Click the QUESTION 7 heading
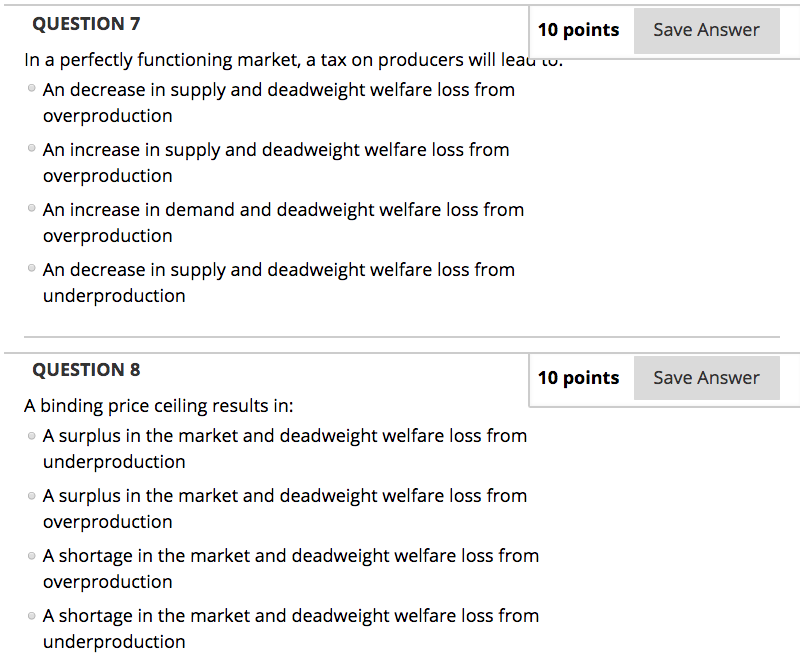810x670 pixels. pos(86,23)
